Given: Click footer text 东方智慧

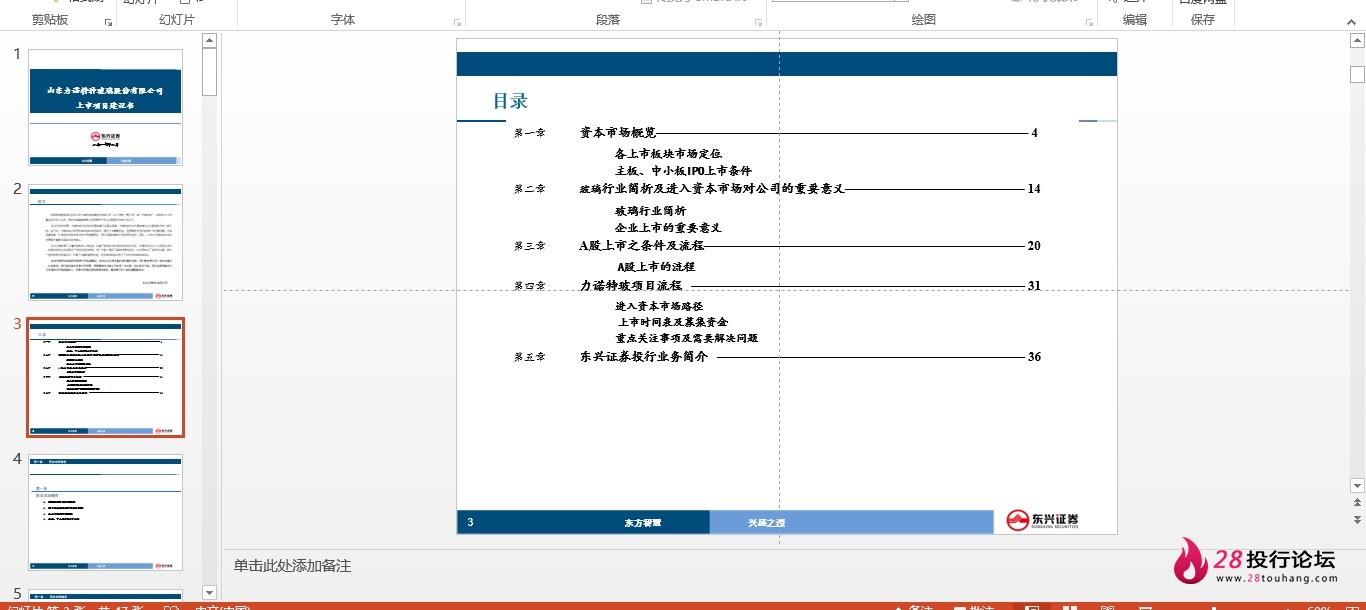Looking at the screenshot, I should pos(643,523).
